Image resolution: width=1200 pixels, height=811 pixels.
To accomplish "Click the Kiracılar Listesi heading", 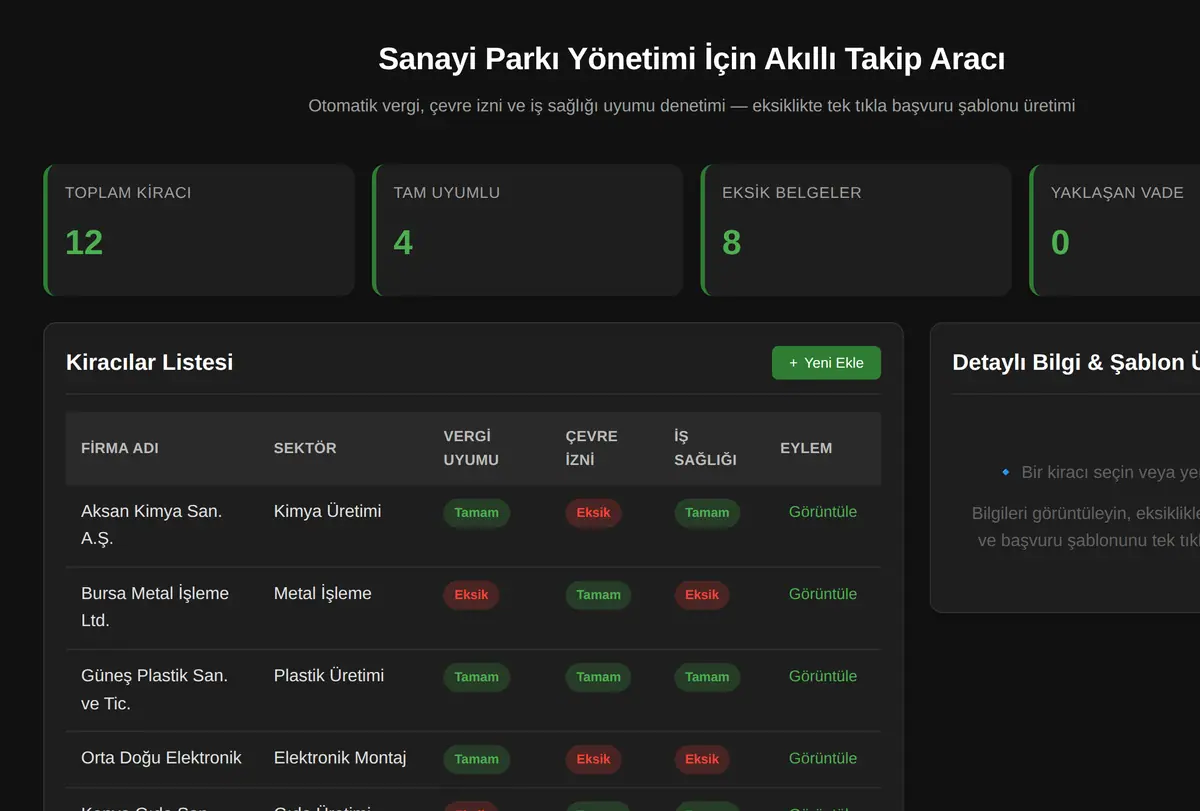I will click(x=149, y=362).
